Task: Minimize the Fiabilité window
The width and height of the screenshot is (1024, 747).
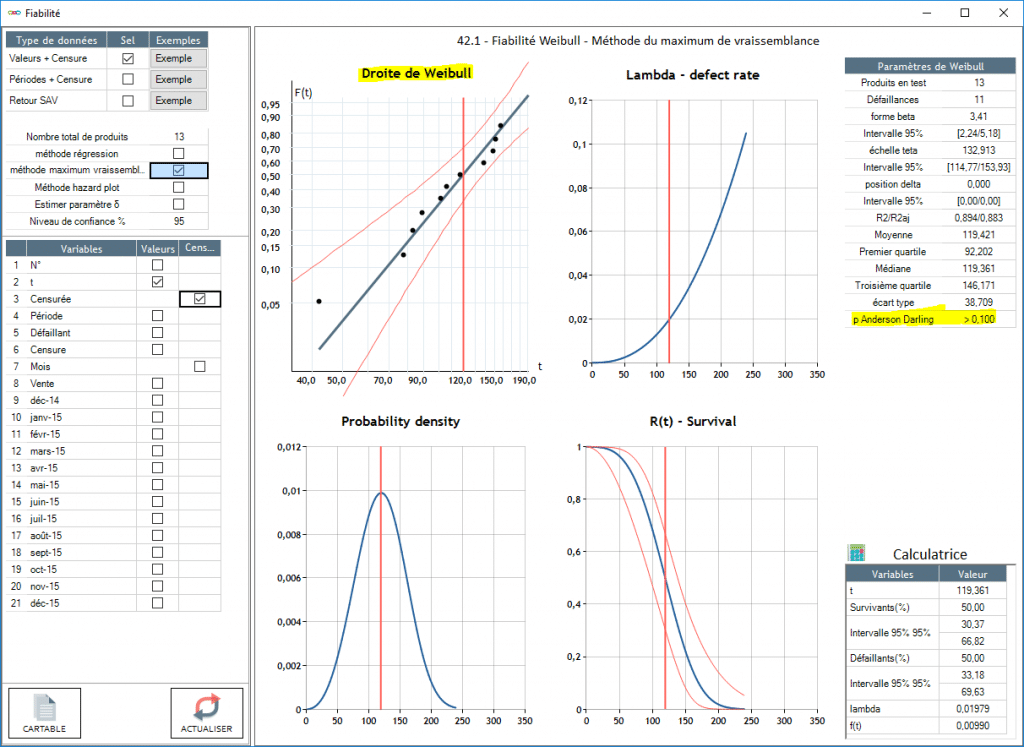Action: (926, 12)
